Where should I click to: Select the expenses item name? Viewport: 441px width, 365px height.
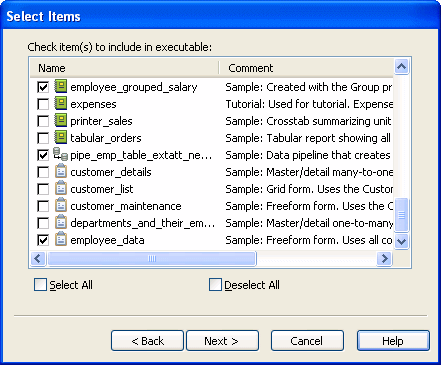point(93,104)
